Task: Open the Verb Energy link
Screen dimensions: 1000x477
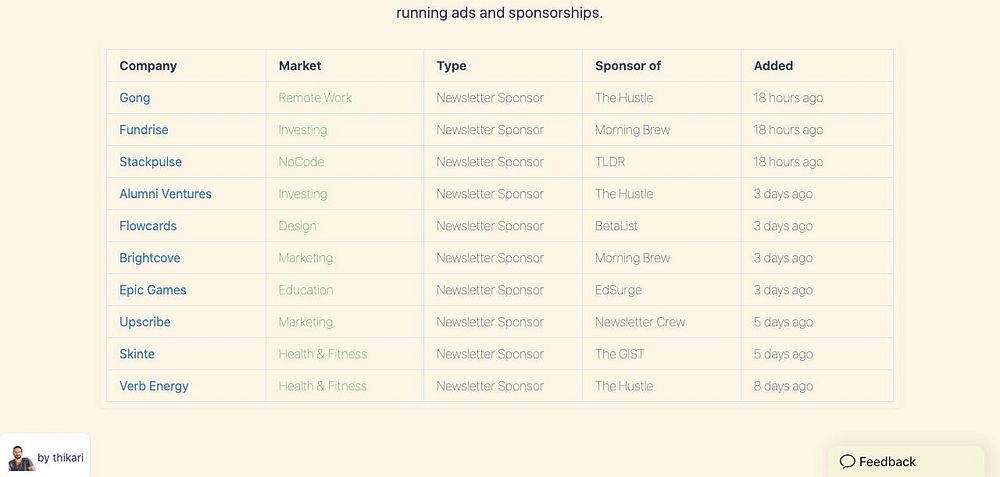Action: [x=154, y=386]
